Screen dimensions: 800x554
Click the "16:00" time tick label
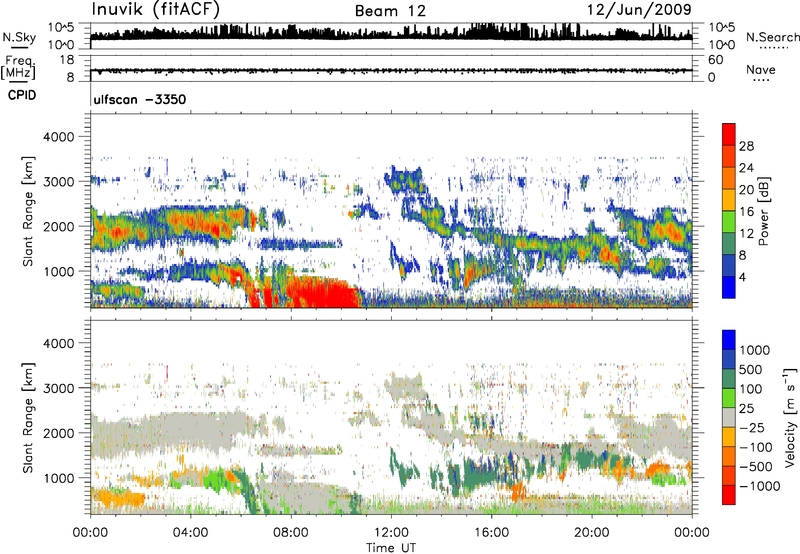point(491,533)
